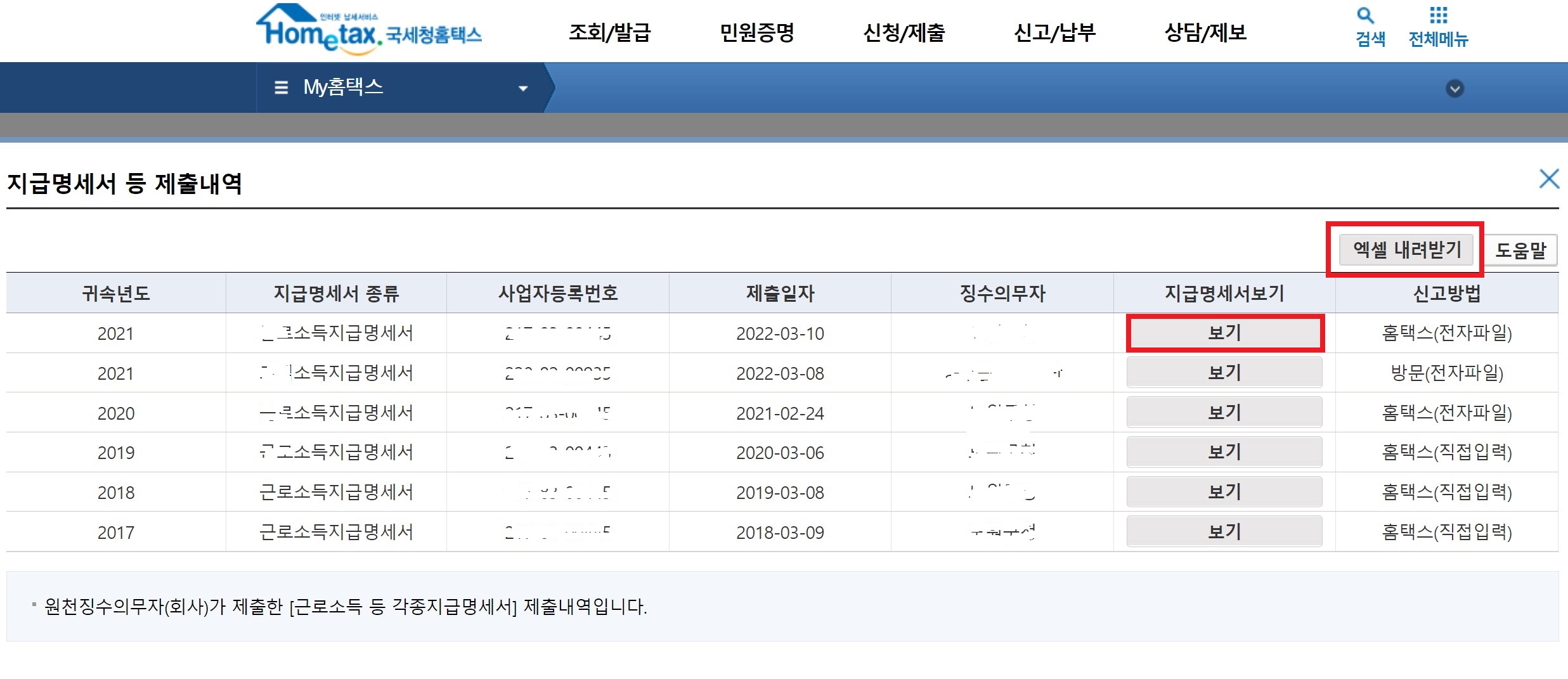The image size is (1568, 679).
Task: Expand the My홈택스 dropdown arrow
Action: tap(522, 88)
